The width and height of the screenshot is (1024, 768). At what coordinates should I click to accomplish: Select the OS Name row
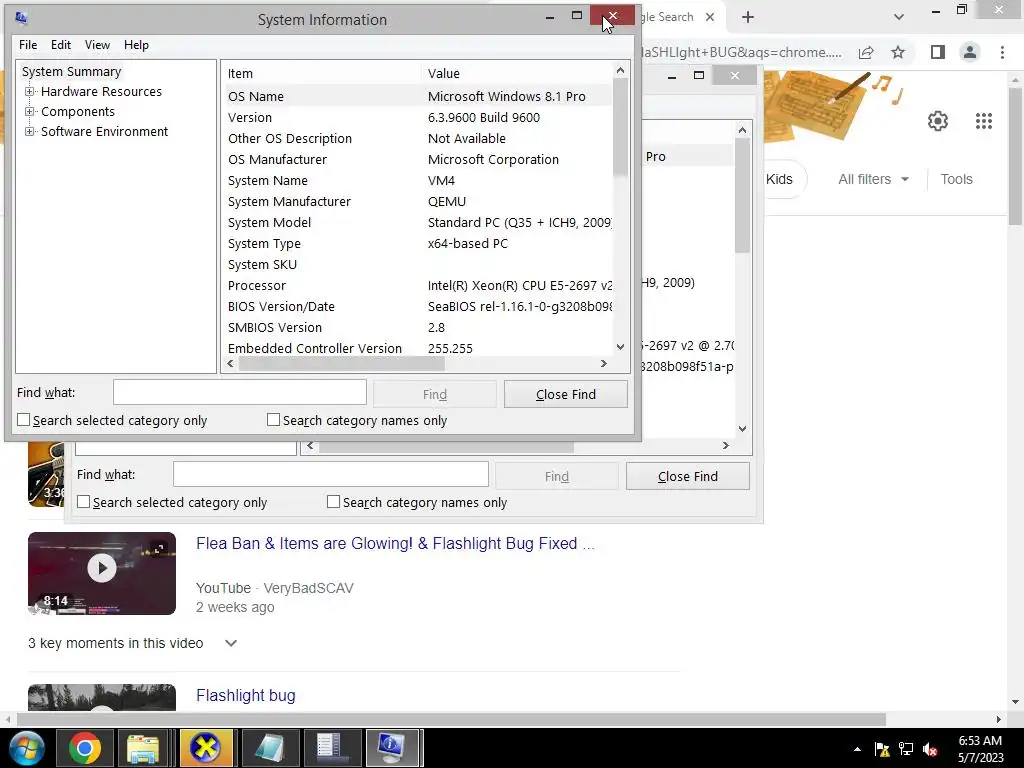coord(418,96)
